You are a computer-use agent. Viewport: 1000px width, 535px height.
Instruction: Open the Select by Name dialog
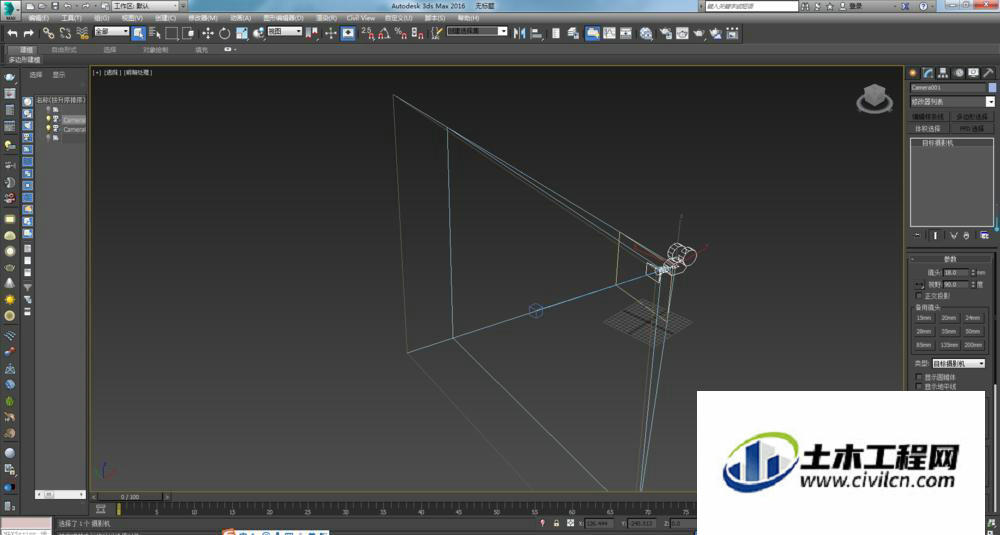[155, 33]
